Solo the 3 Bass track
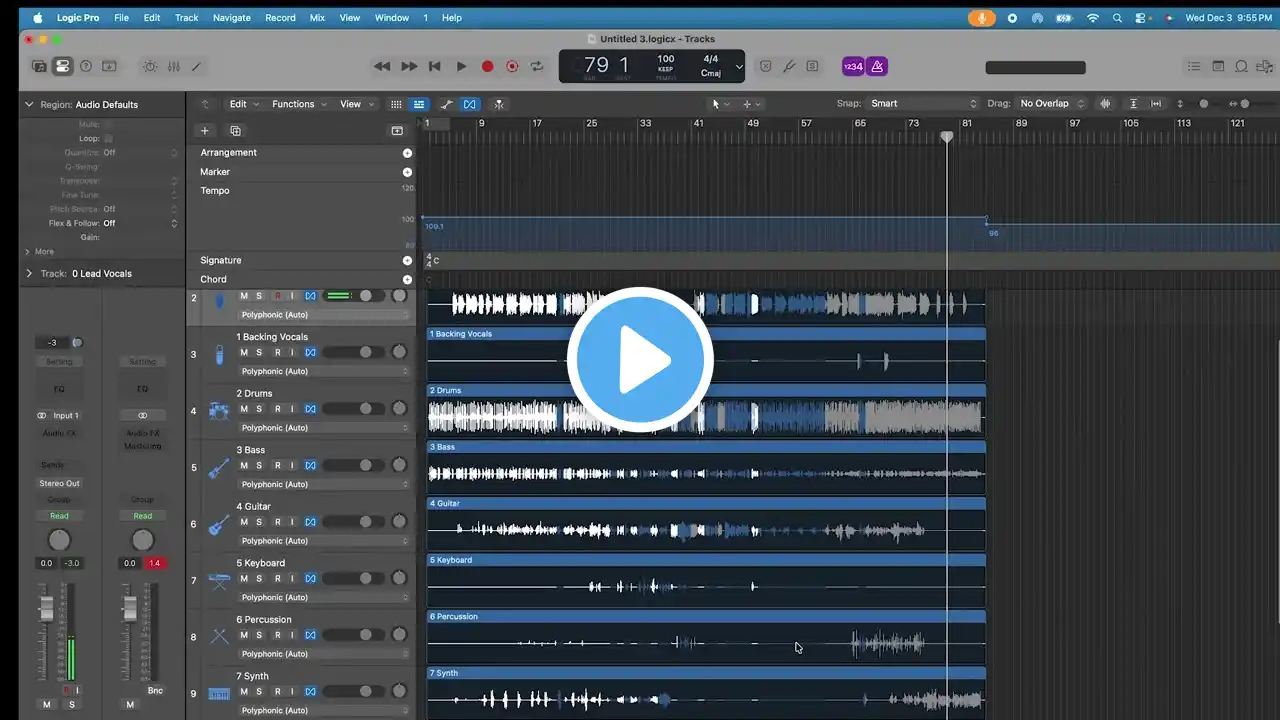The height and width of the screenshot is (720, 1280). tap(259, 465)
